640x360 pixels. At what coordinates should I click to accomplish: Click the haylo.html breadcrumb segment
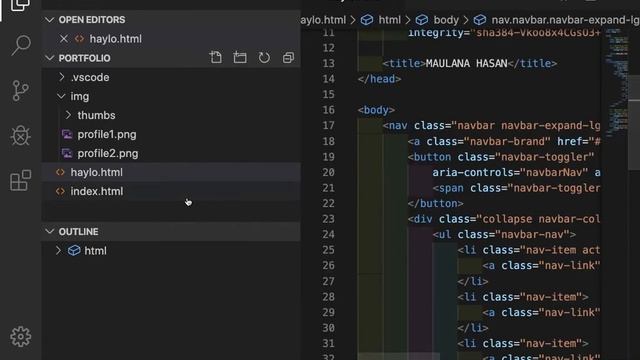pos(323,20)
